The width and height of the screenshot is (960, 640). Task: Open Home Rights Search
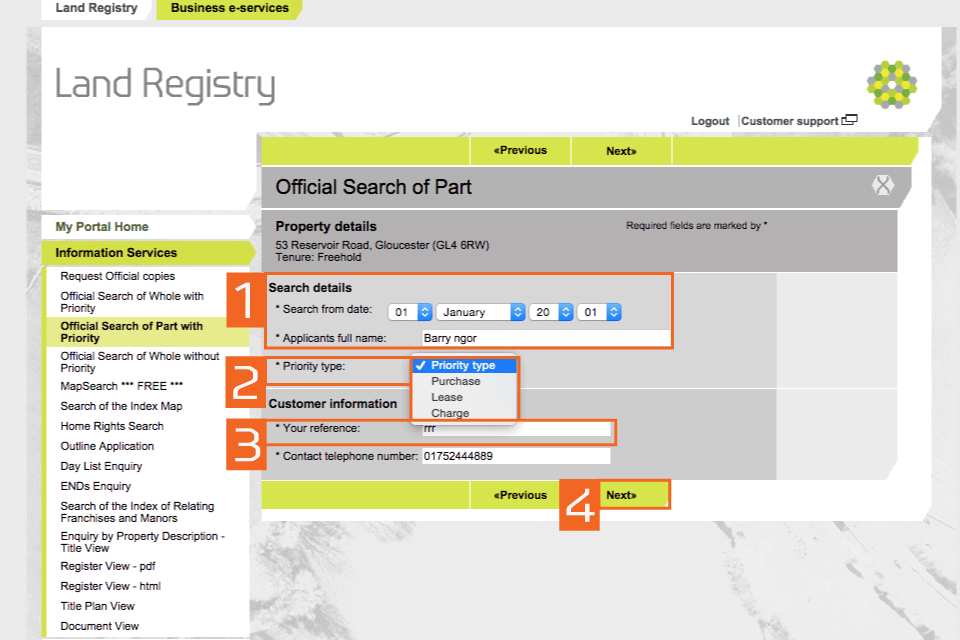112,426
